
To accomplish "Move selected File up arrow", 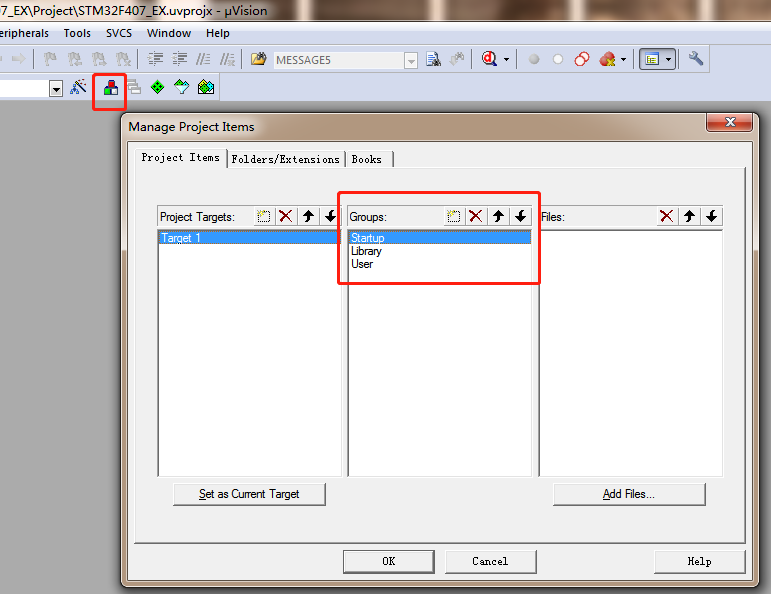I will pyautogui.click(x=689, y=216).
